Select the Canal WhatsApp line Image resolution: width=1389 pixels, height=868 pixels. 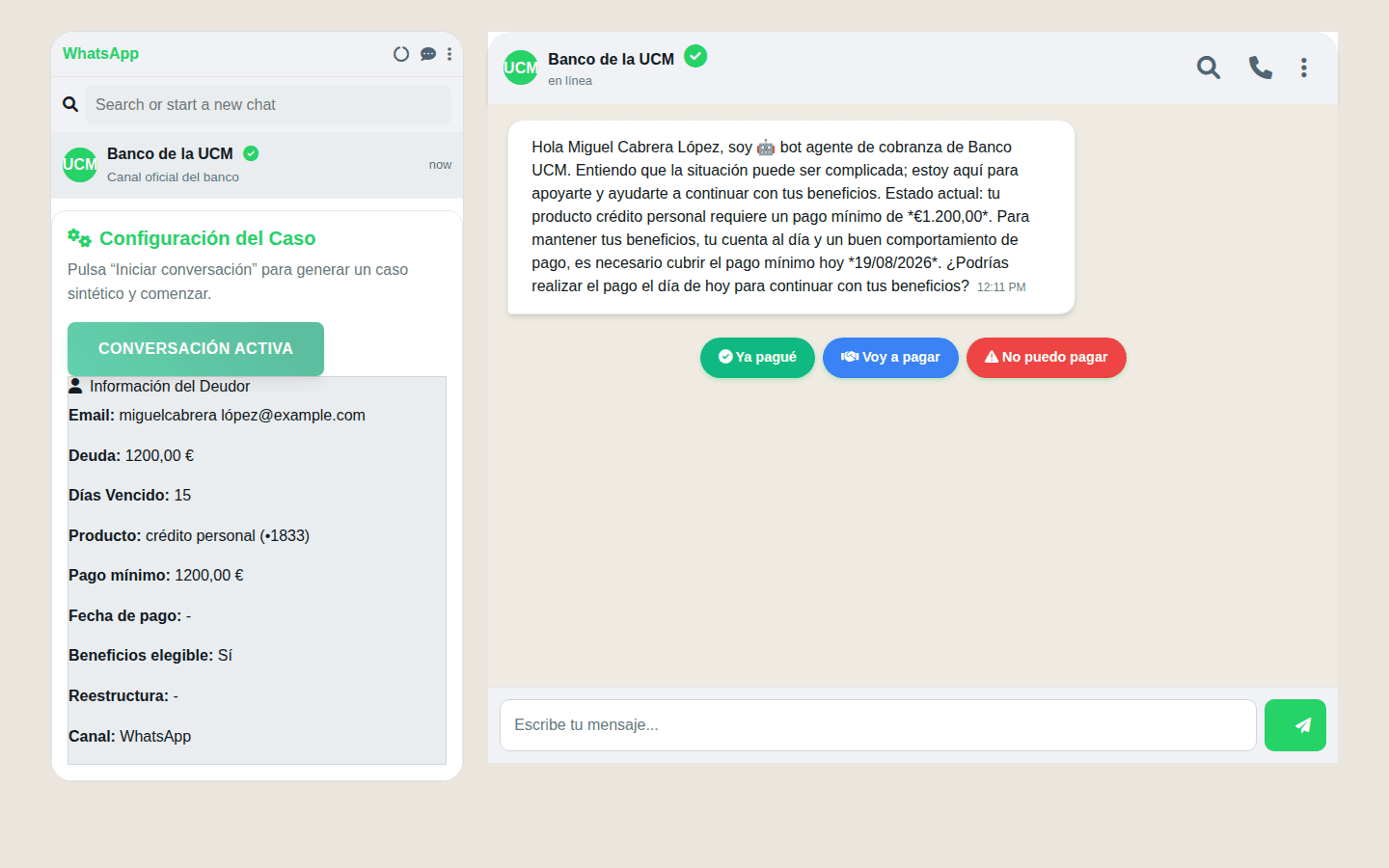(x=130, y=737)
